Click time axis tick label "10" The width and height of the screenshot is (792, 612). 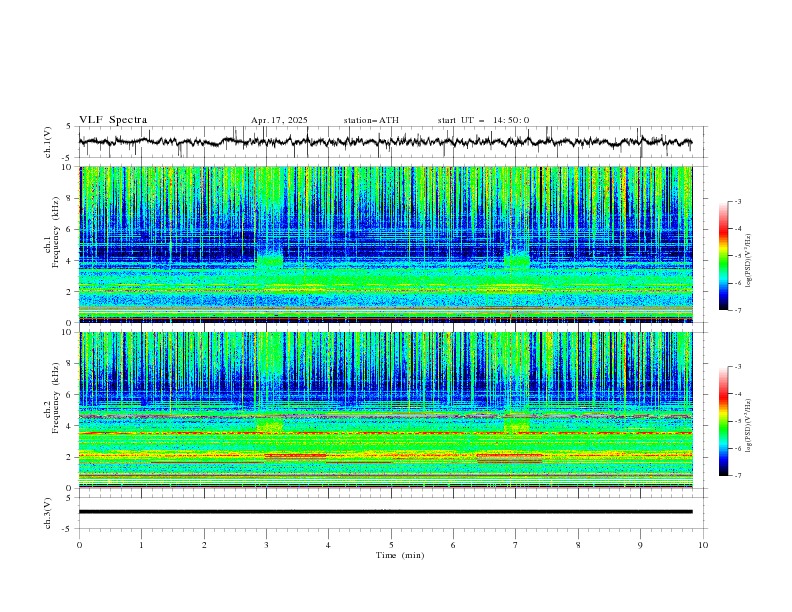(x=703, y=545)
